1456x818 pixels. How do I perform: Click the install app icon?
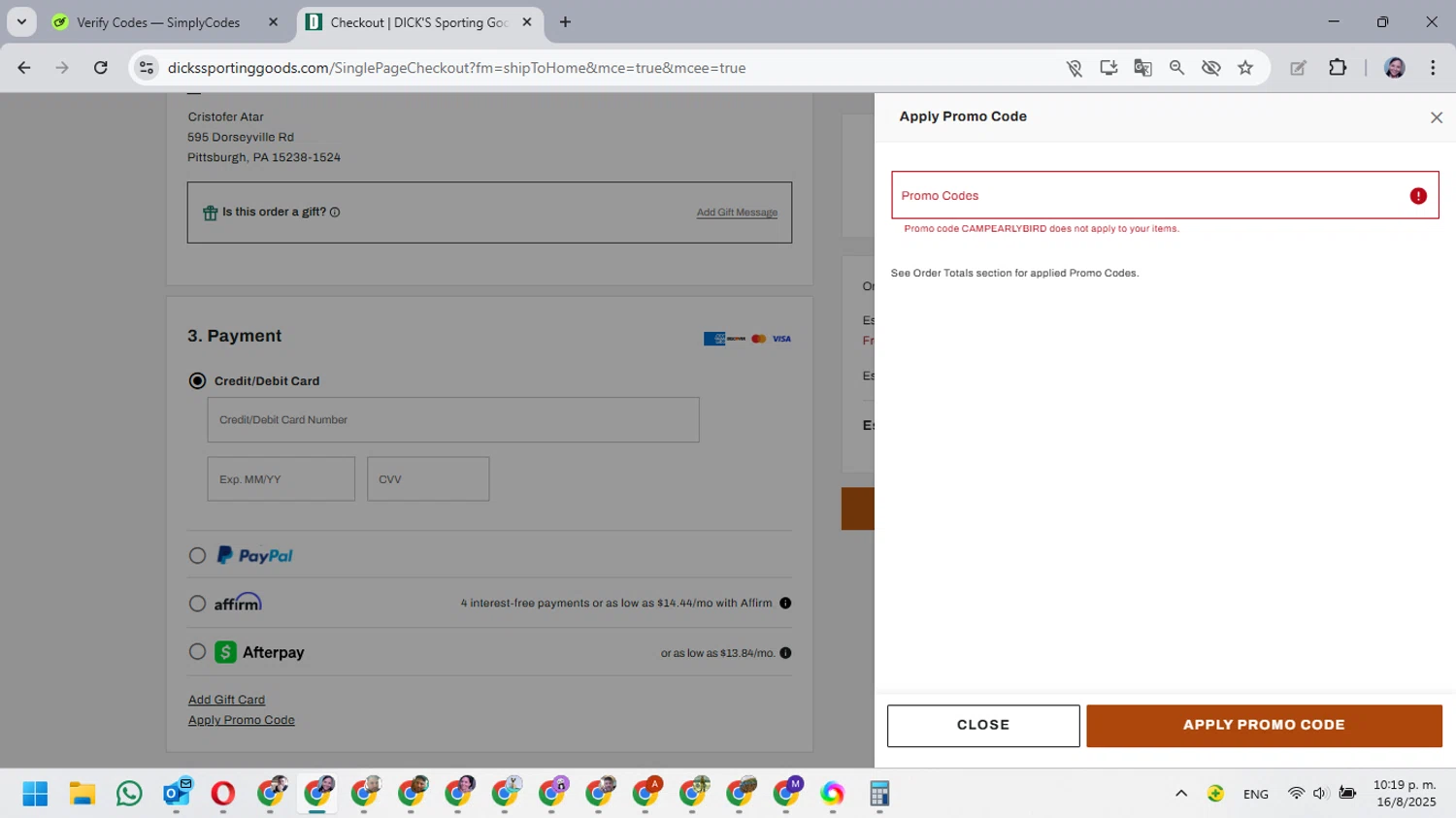coord(1109,68)
